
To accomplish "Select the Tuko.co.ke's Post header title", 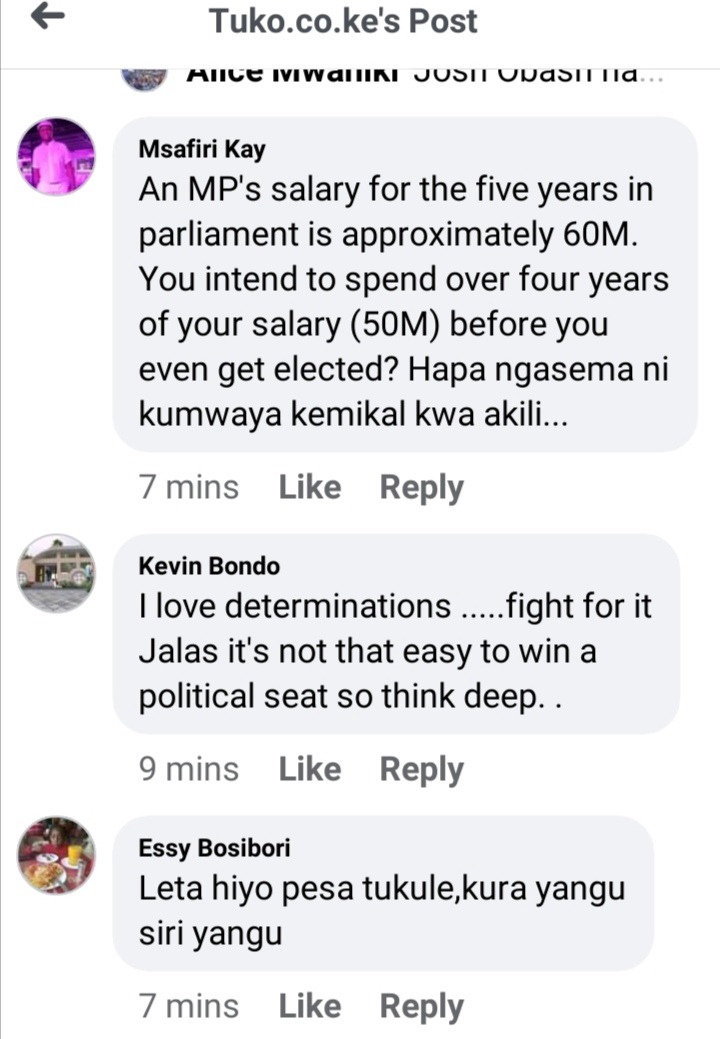I will click(343, 21).
